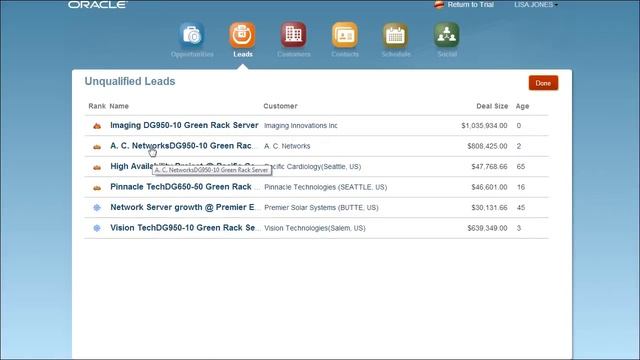Click customer Premier Solar Systems (BUTTE, US)

321,207
